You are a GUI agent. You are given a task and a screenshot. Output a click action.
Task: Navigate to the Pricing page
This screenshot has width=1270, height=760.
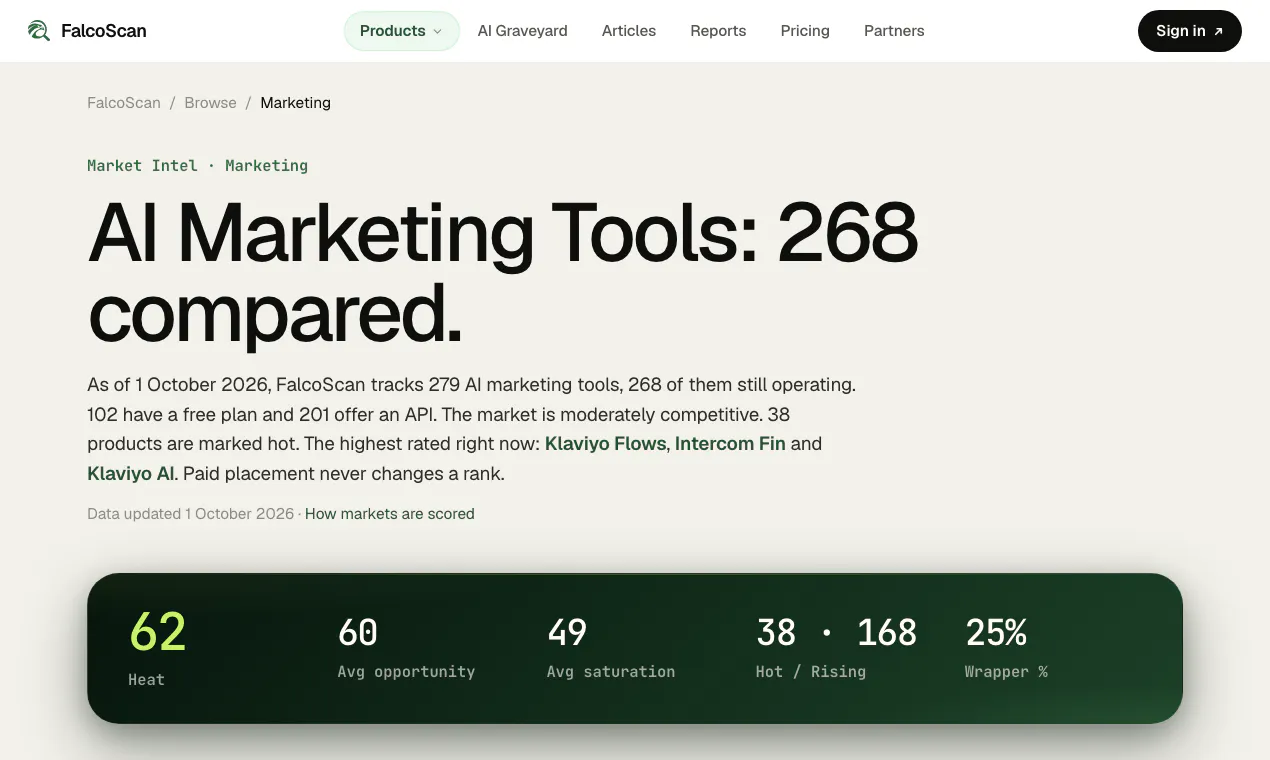point(805,31)
